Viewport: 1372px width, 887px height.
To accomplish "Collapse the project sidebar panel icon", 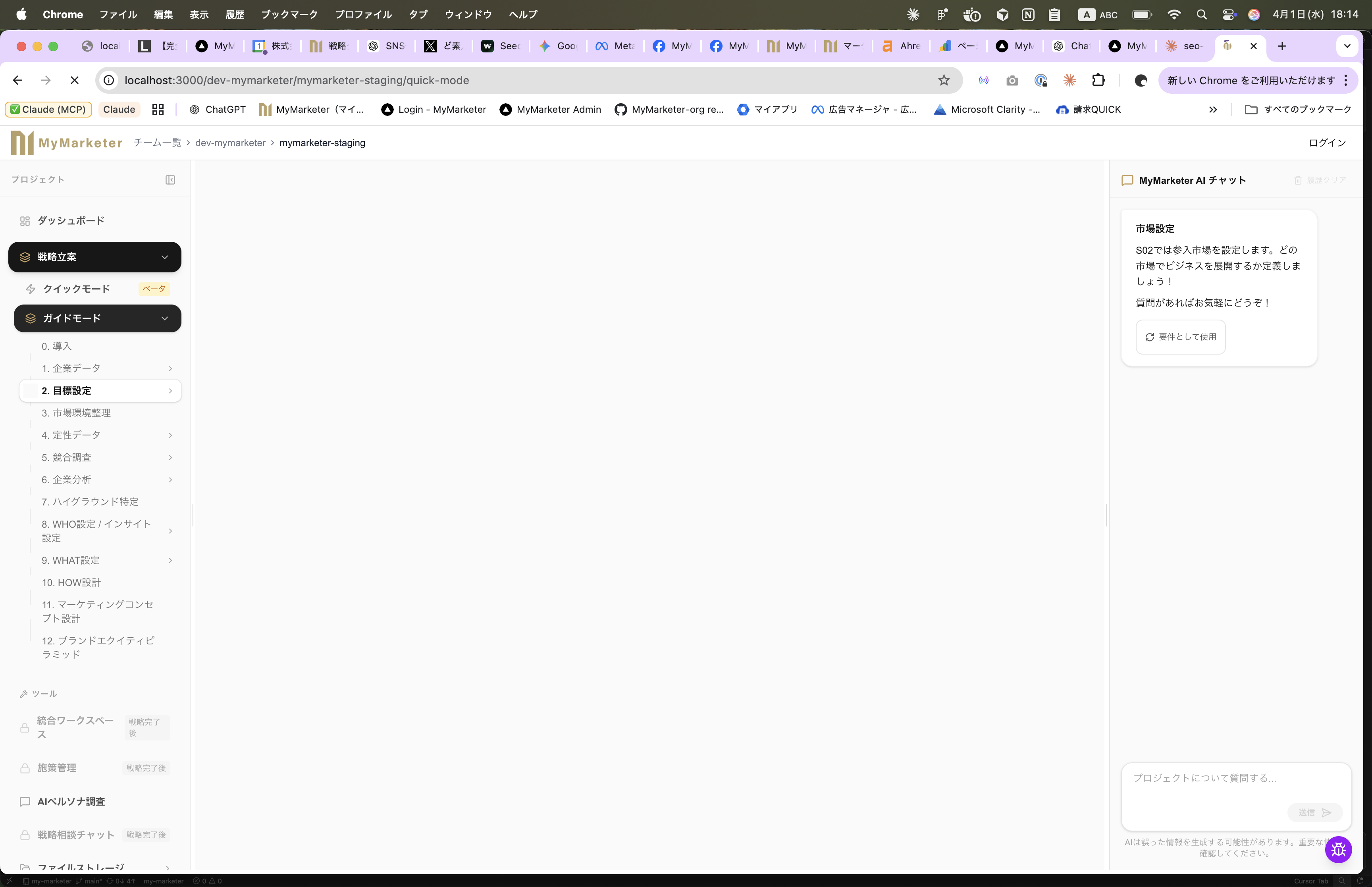I will coord(170,180).
